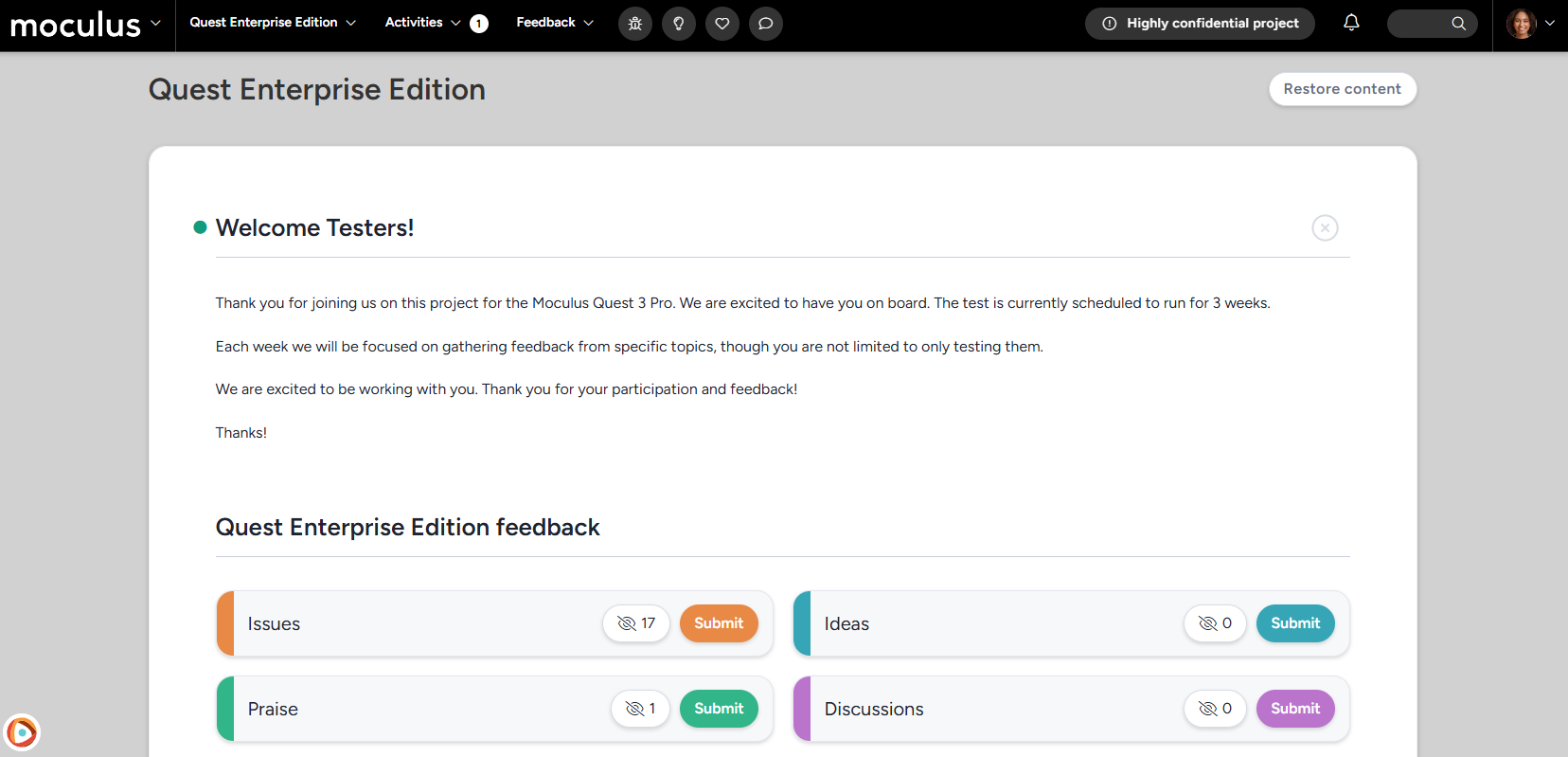Open the notifications bell
1568x757 pixels.
pos(1351,23)
